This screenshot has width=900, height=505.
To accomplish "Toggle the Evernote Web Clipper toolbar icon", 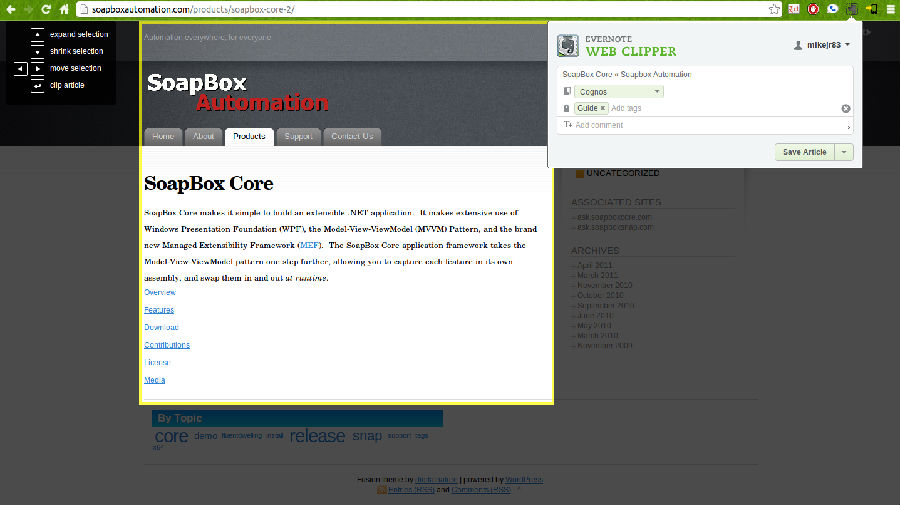I will [x=852, y=9].
